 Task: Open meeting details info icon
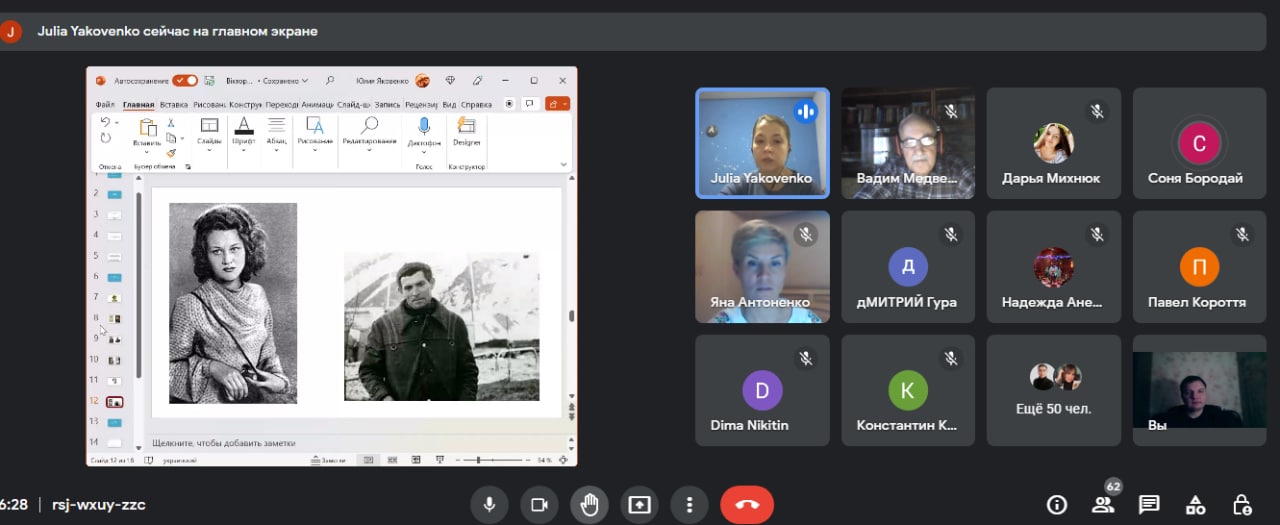1056,504
